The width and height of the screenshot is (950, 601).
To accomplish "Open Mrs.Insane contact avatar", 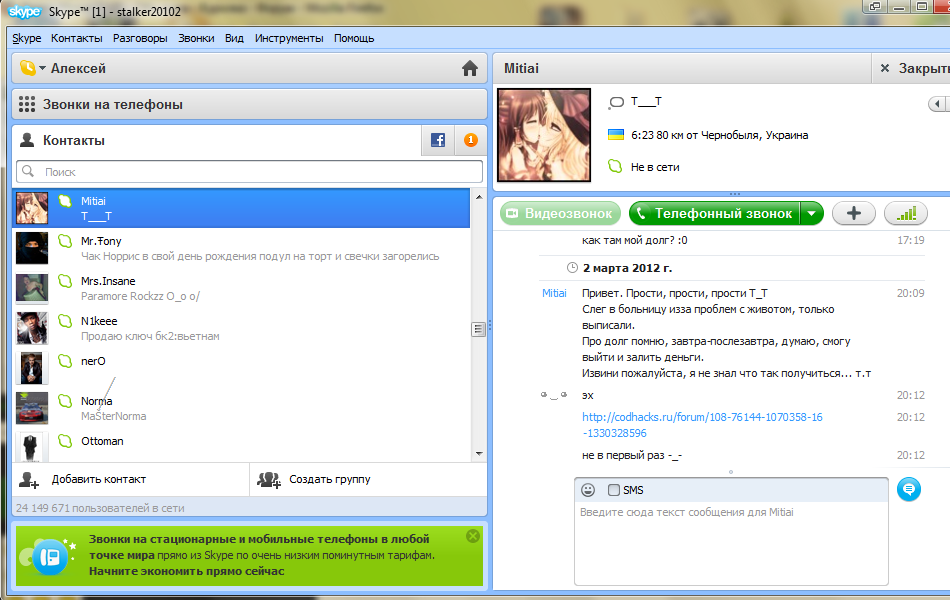I will pyautogui.click(x=32, y=288).
